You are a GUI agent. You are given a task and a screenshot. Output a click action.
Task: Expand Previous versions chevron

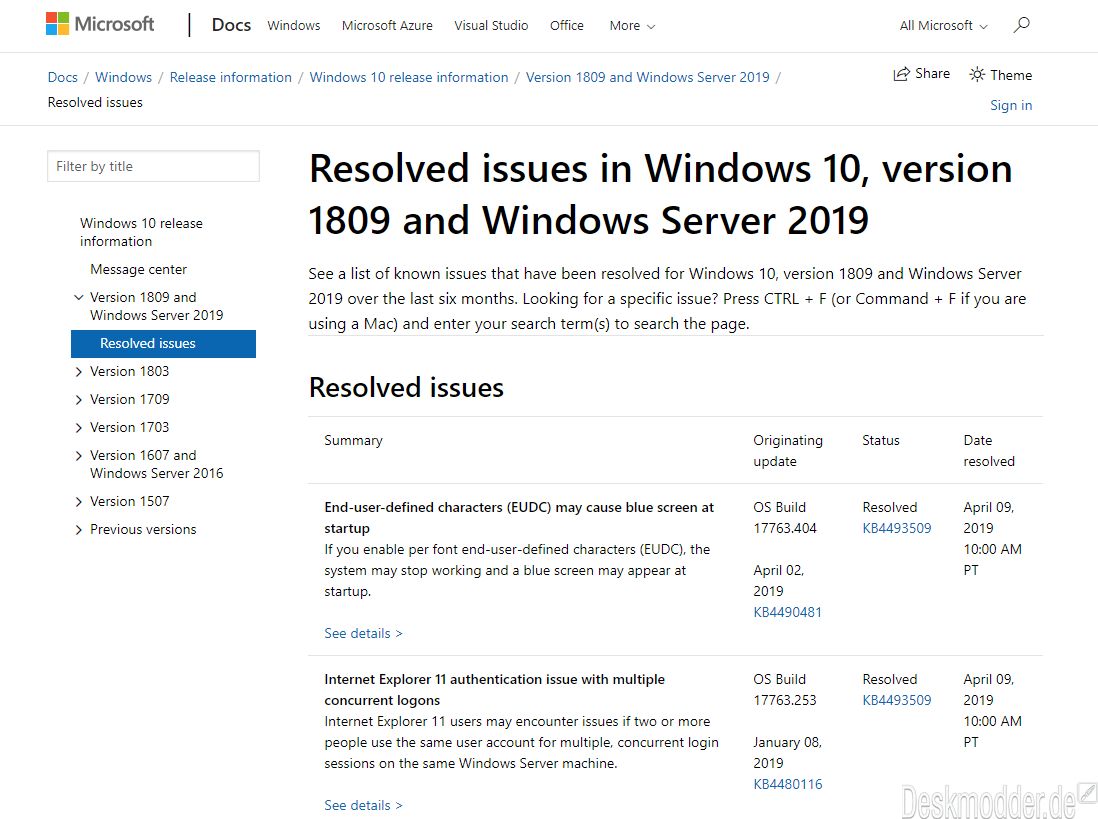click(78, 530)
